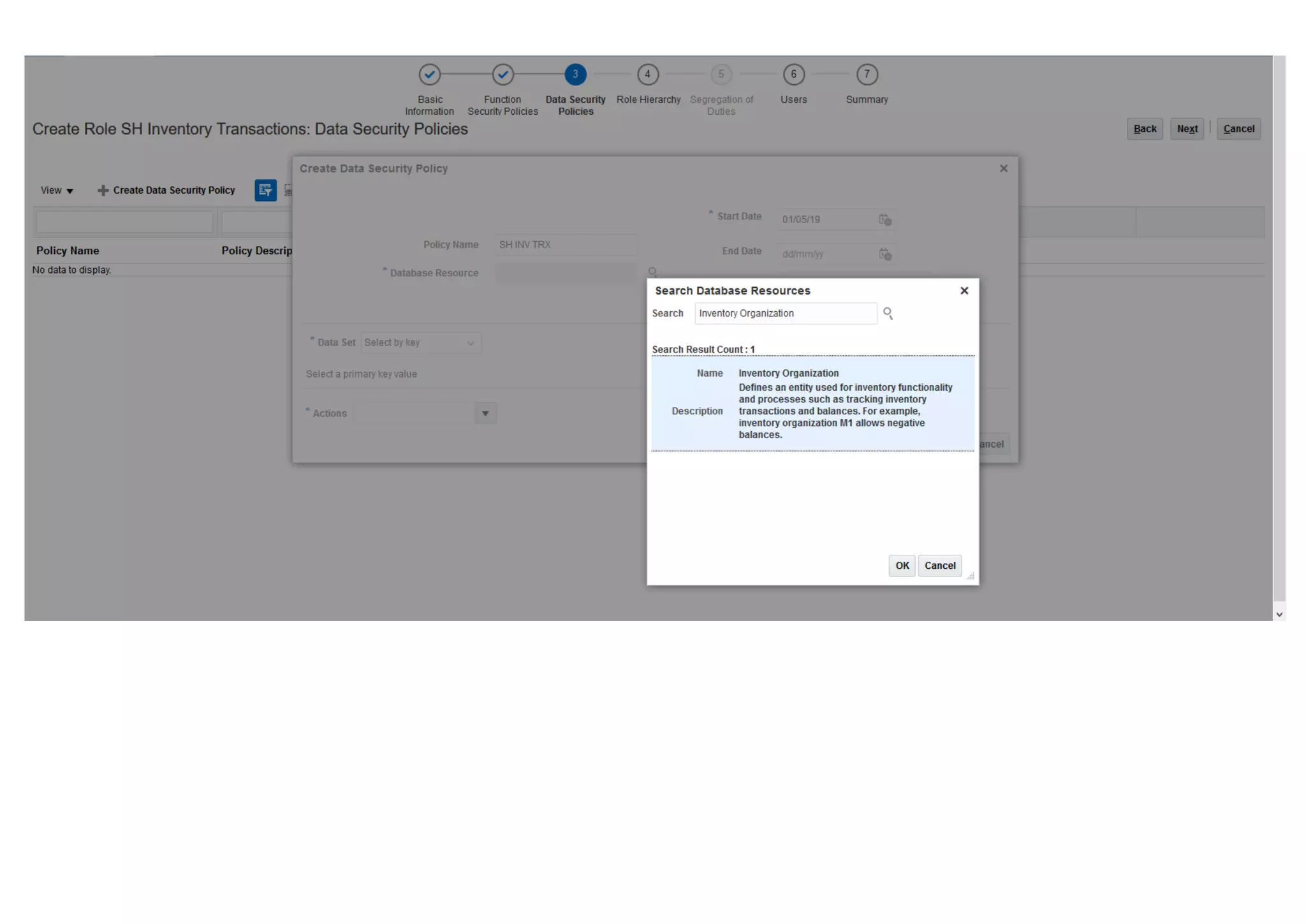The width and height of the screenshot is (1306, 924).
Task: Go to completed Basic Information step
Action: coord(430,75)
